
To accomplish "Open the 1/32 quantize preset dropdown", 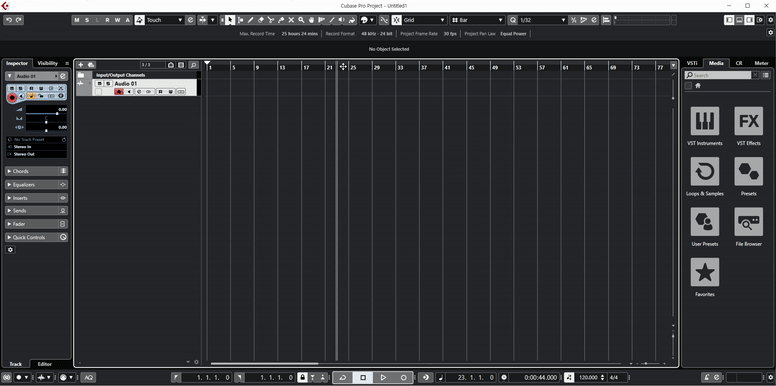I will click(542, 20).
